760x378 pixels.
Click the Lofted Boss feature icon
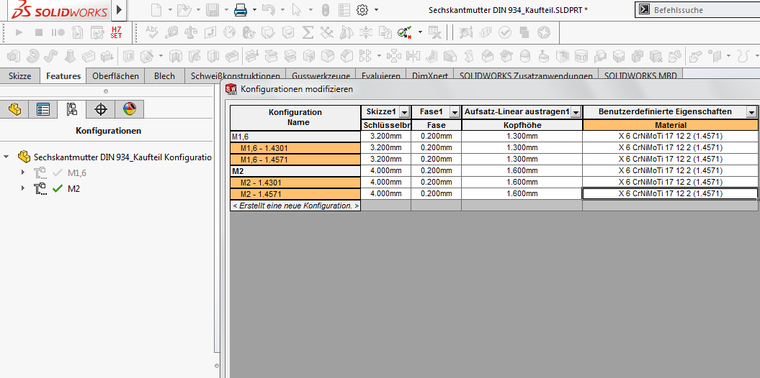70,56
